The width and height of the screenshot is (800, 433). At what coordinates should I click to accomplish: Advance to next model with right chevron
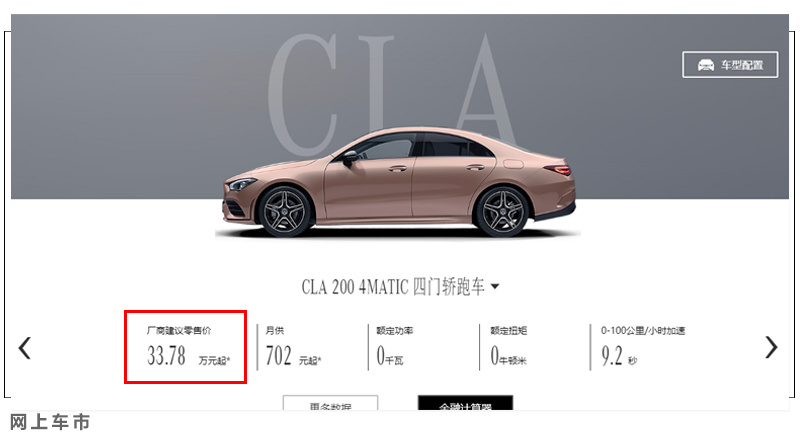(x=771, y=348)
